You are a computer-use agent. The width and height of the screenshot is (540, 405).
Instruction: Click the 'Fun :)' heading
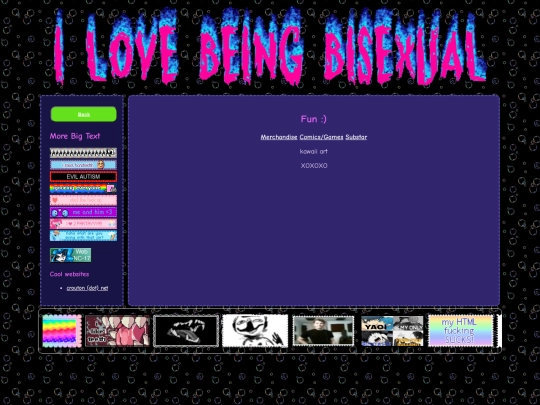[313, 119]
